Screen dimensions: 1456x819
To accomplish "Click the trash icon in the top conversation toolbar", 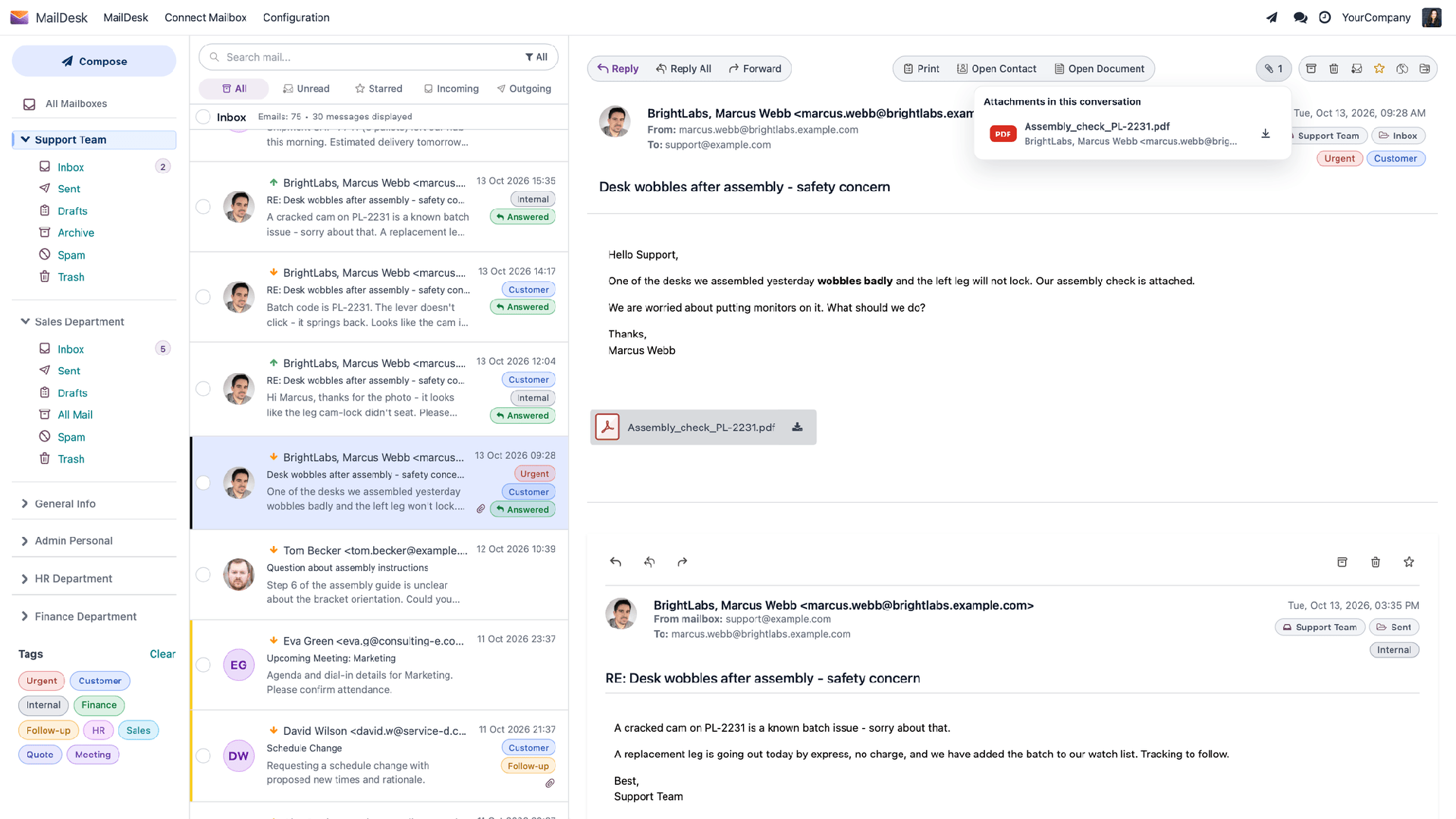I will pyautogui.click(x=1334, y=68).
